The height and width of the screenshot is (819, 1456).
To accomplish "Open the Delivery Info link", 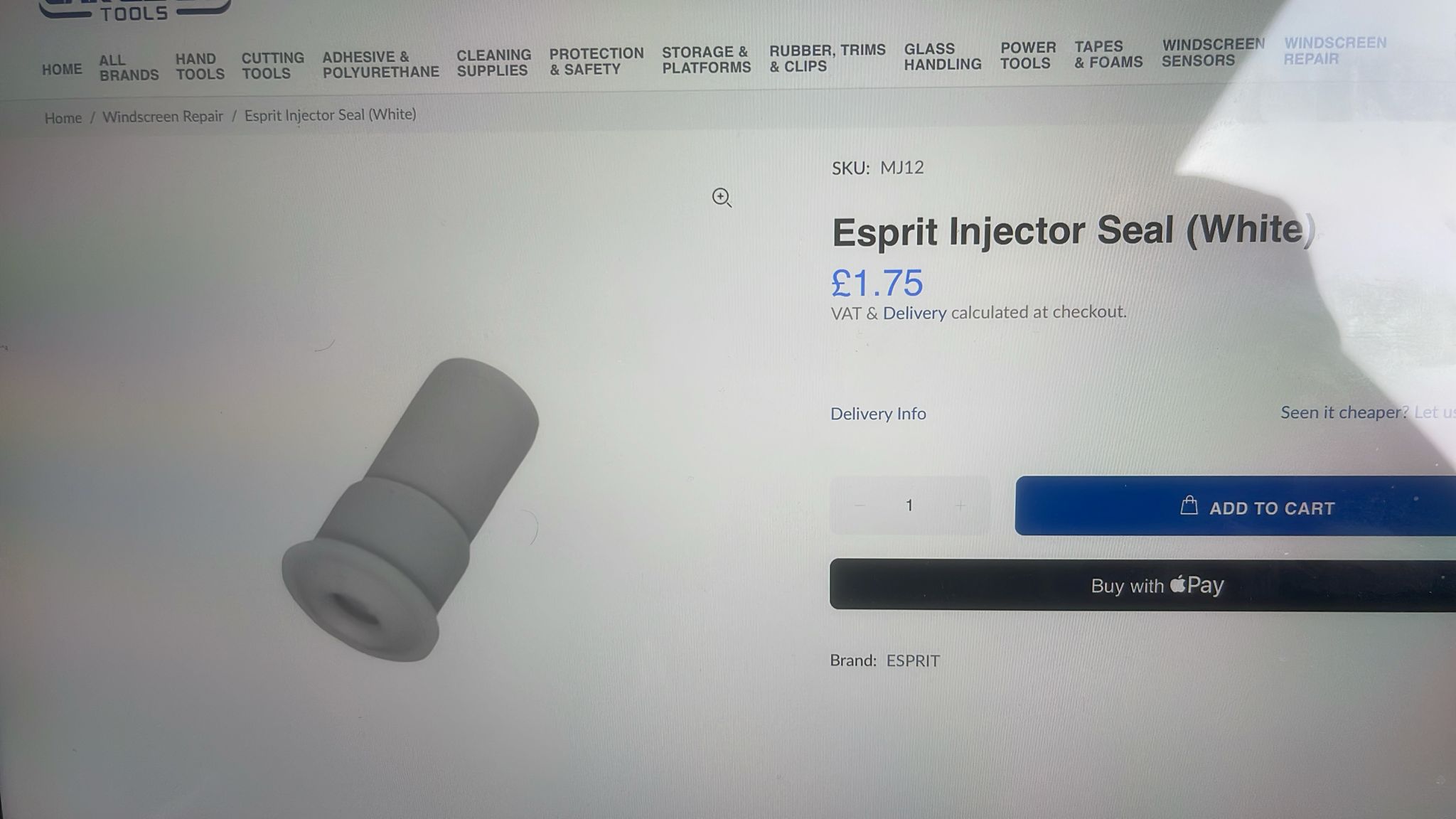I will 878,414.
